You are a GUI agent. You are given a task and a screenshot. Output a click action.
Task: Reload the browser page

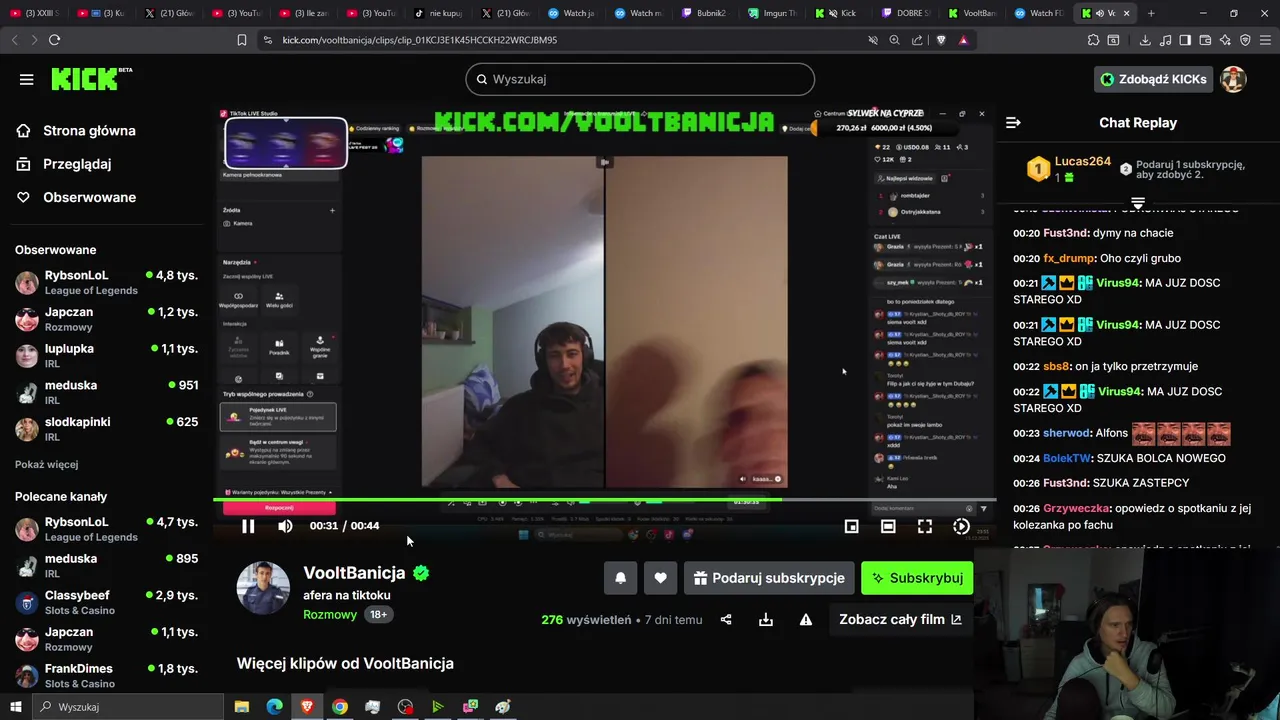tap(54, 40)
